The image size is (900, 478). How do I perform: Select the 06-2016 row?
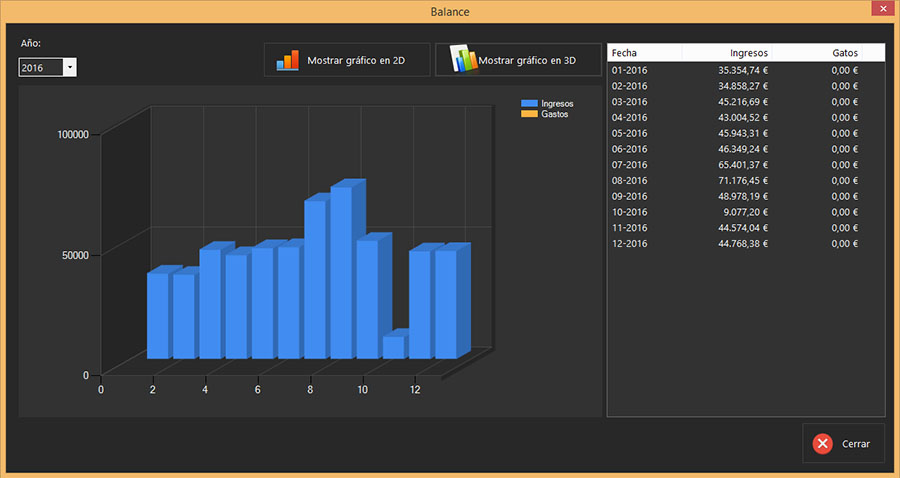pos(746,149)
